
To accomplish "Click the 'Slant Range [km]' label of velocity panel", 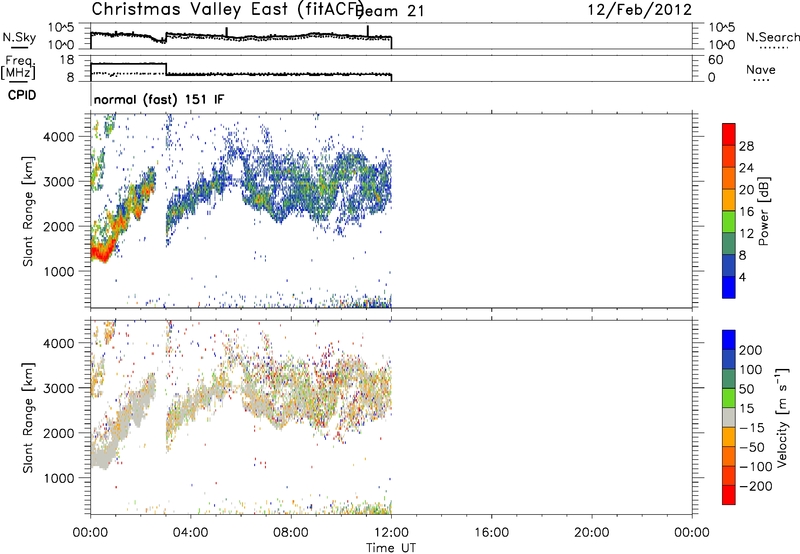I will 28,418.
